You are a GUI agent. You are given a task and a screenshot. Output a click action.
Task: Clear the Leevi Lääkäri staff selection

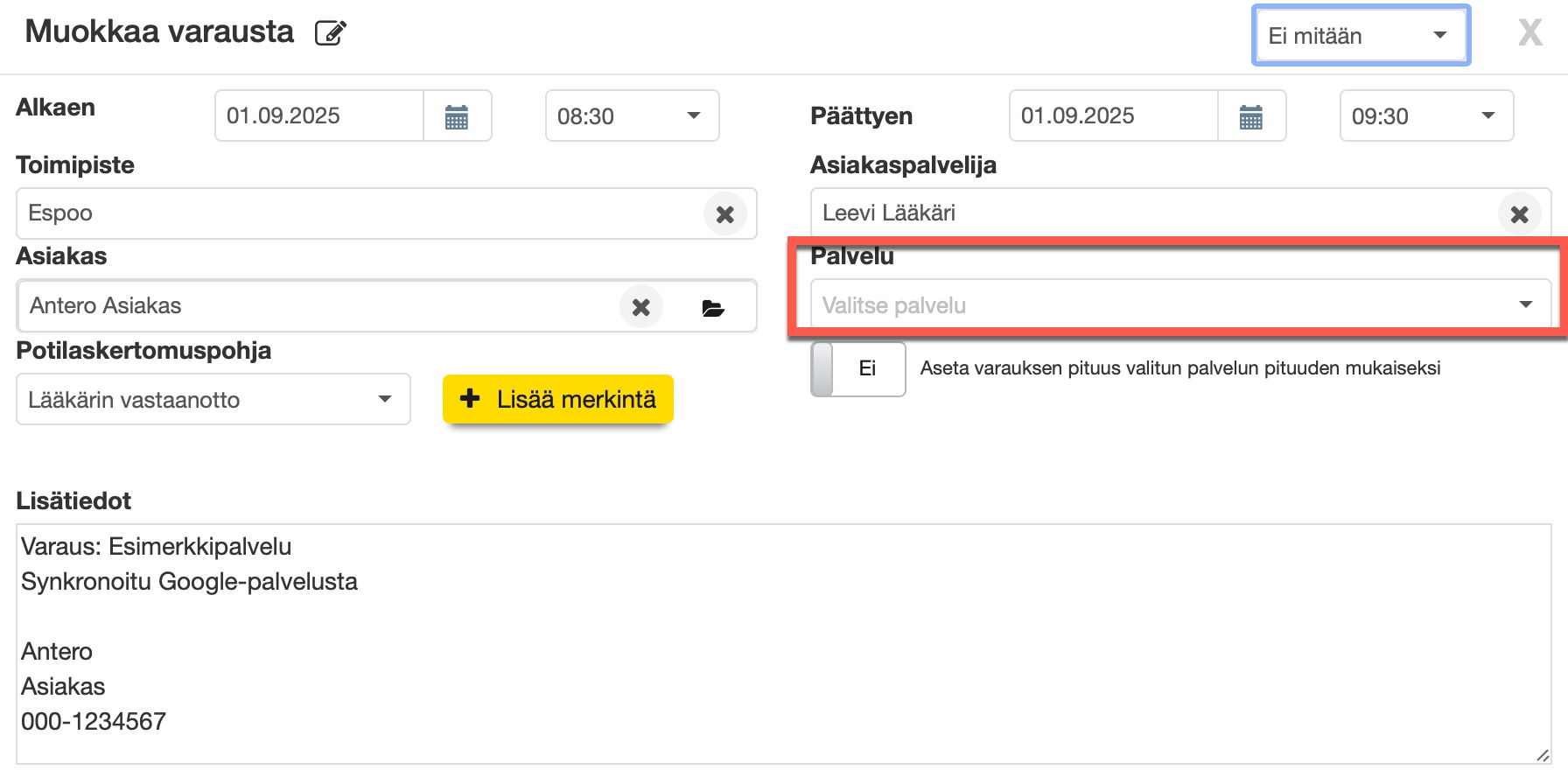coord(1519,214)
